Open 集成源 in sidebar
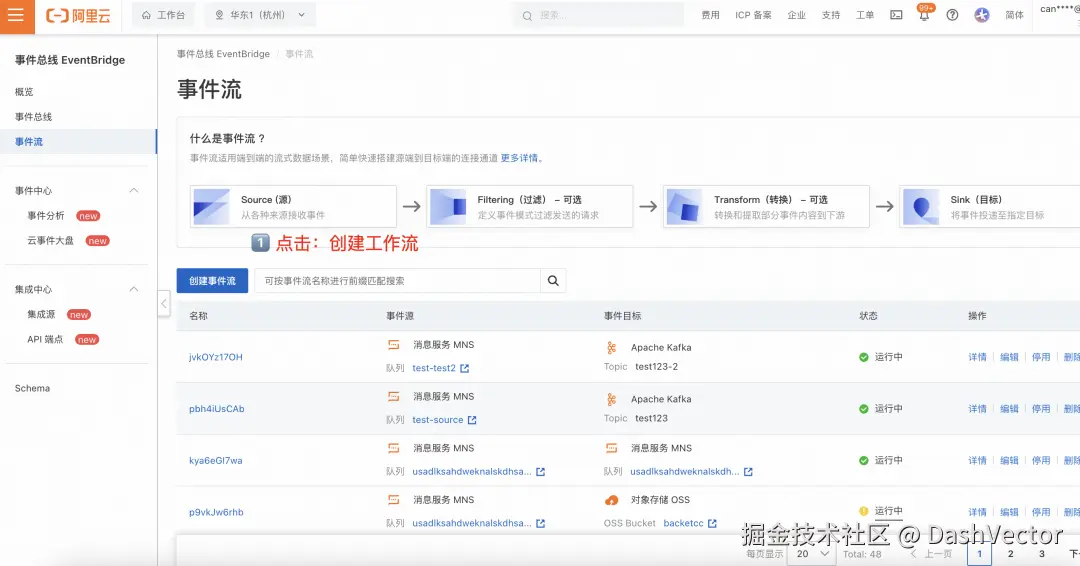Image resolution: width=1080 pixels, height=566 pixels. click(x=41, y=314)
